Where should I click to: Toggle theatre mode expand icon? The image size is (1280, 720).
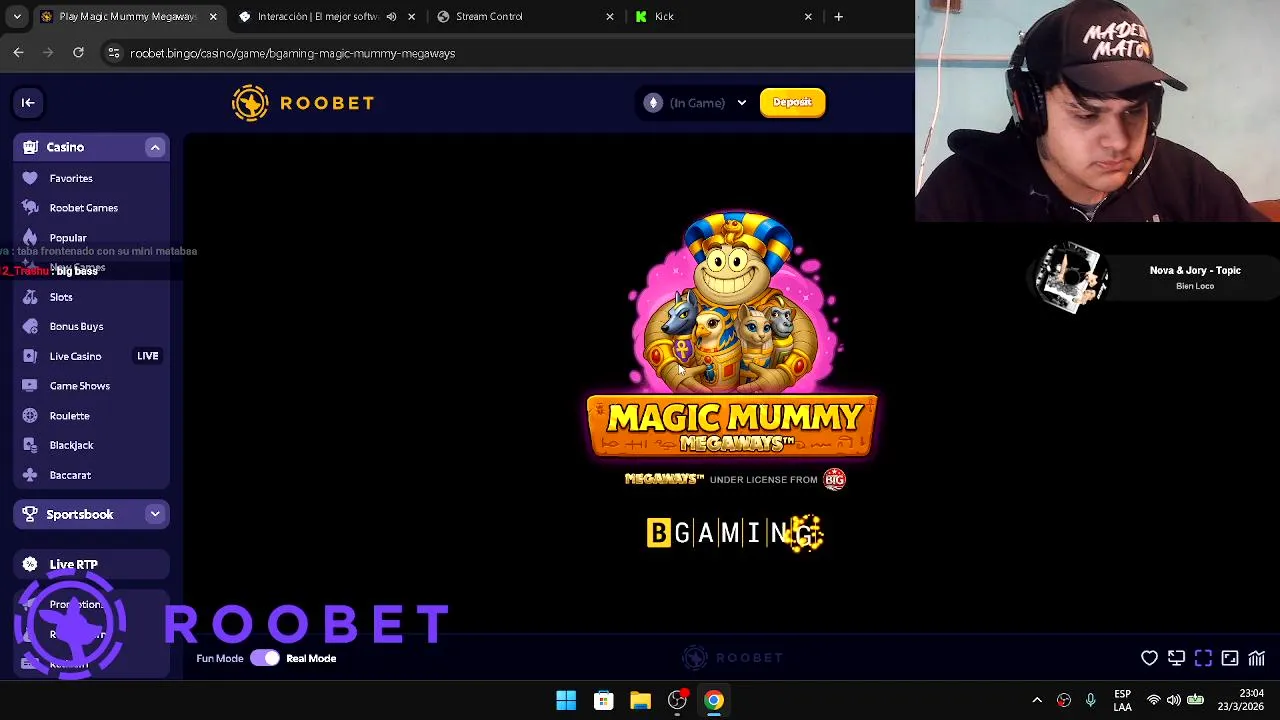[x=1230, y=658]
